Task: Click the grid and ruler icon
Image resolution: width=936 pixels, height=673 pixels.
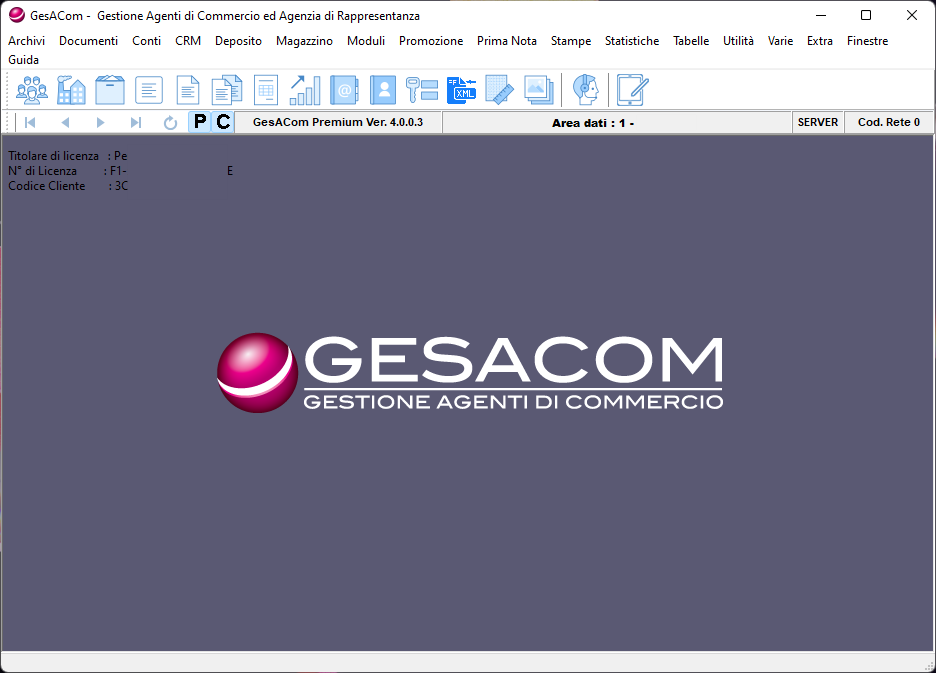Action: click(500, 90)
